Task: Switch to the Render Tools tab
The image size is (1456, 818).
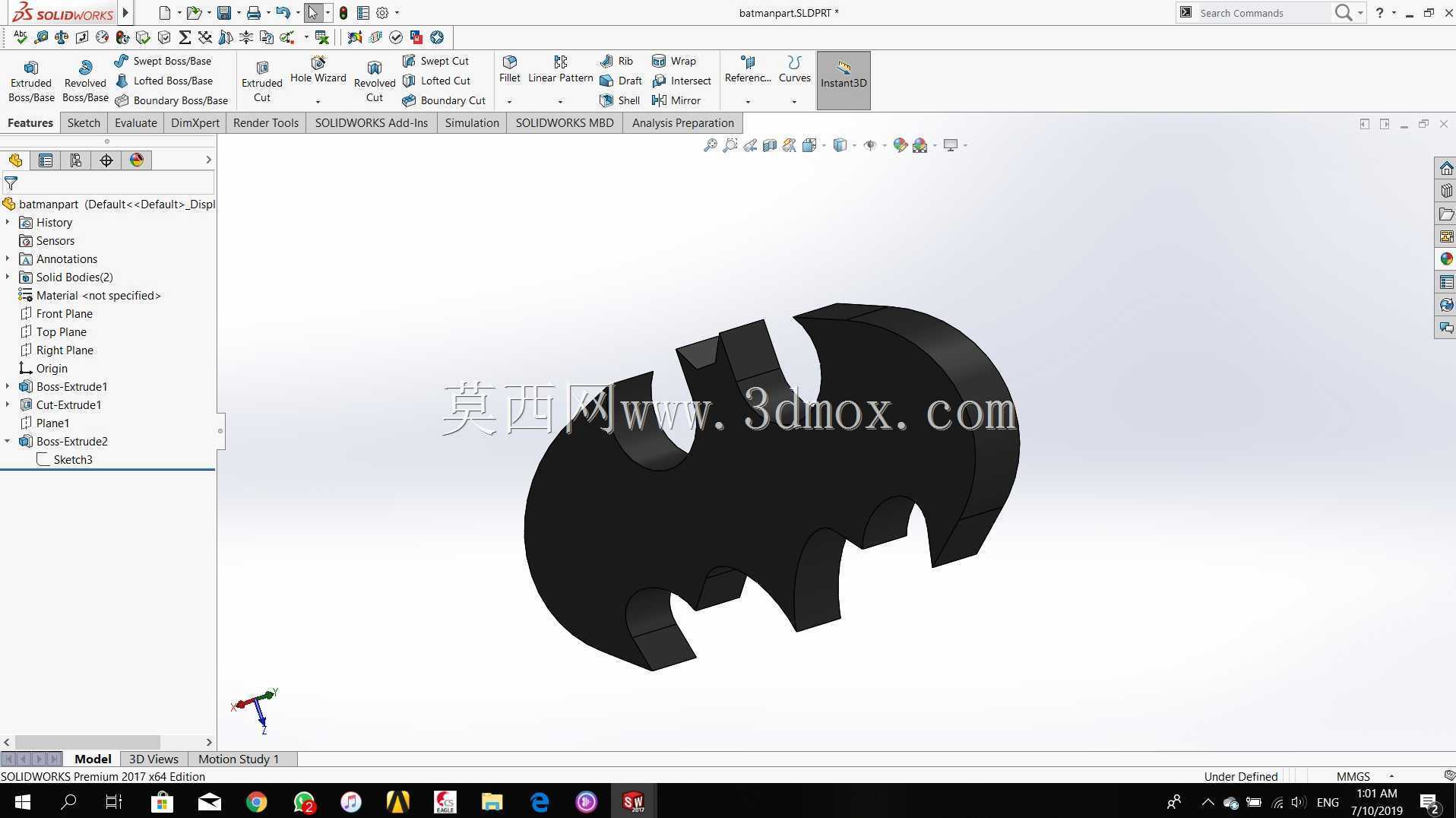Action: [266, 122]
